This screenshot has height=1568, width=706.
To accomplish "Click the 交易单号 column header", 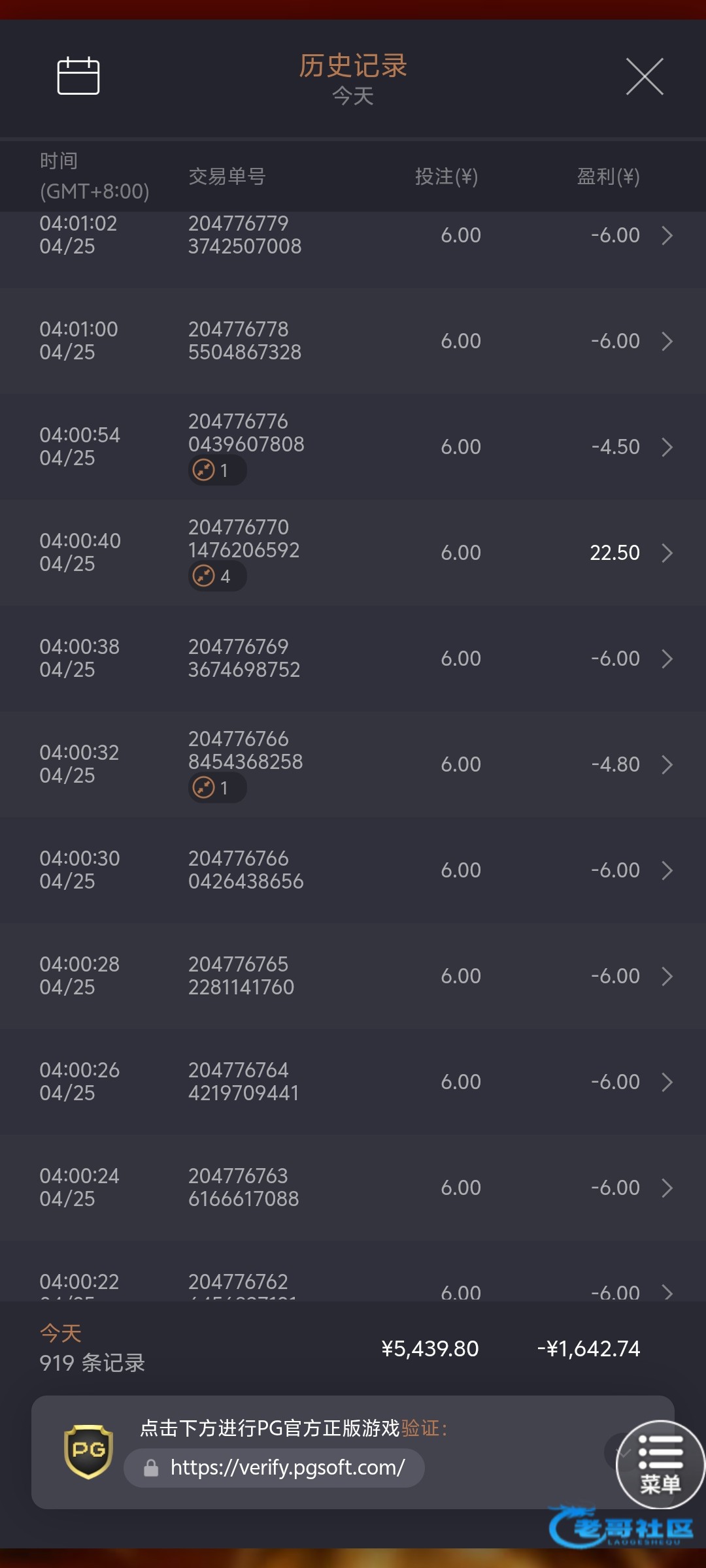I will pos(227,176).
